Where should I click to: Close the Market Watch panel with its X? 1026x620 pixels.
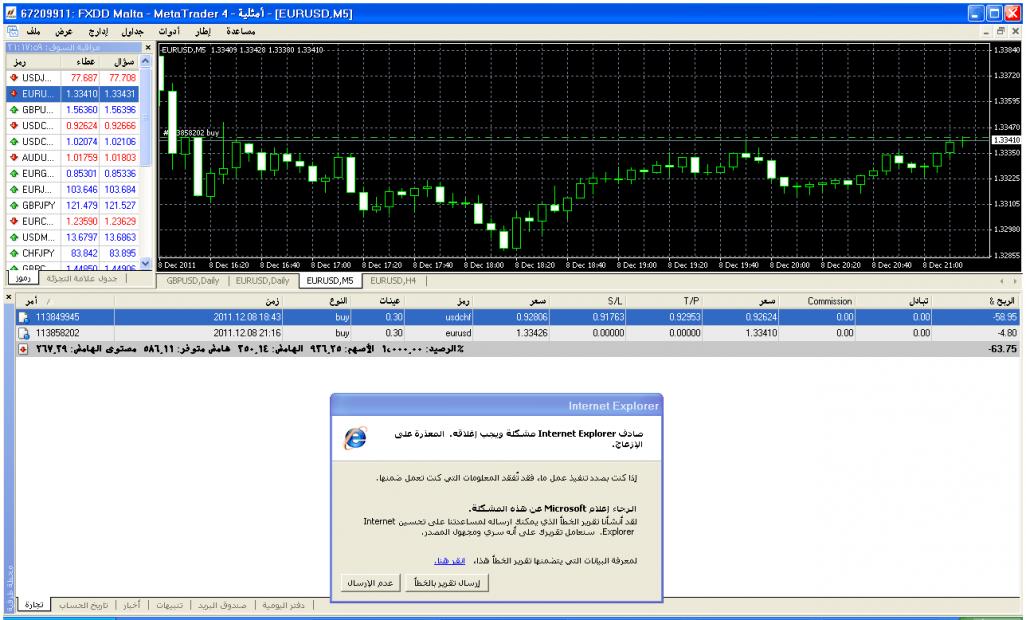pyautogui.click(x=149, y=47)
